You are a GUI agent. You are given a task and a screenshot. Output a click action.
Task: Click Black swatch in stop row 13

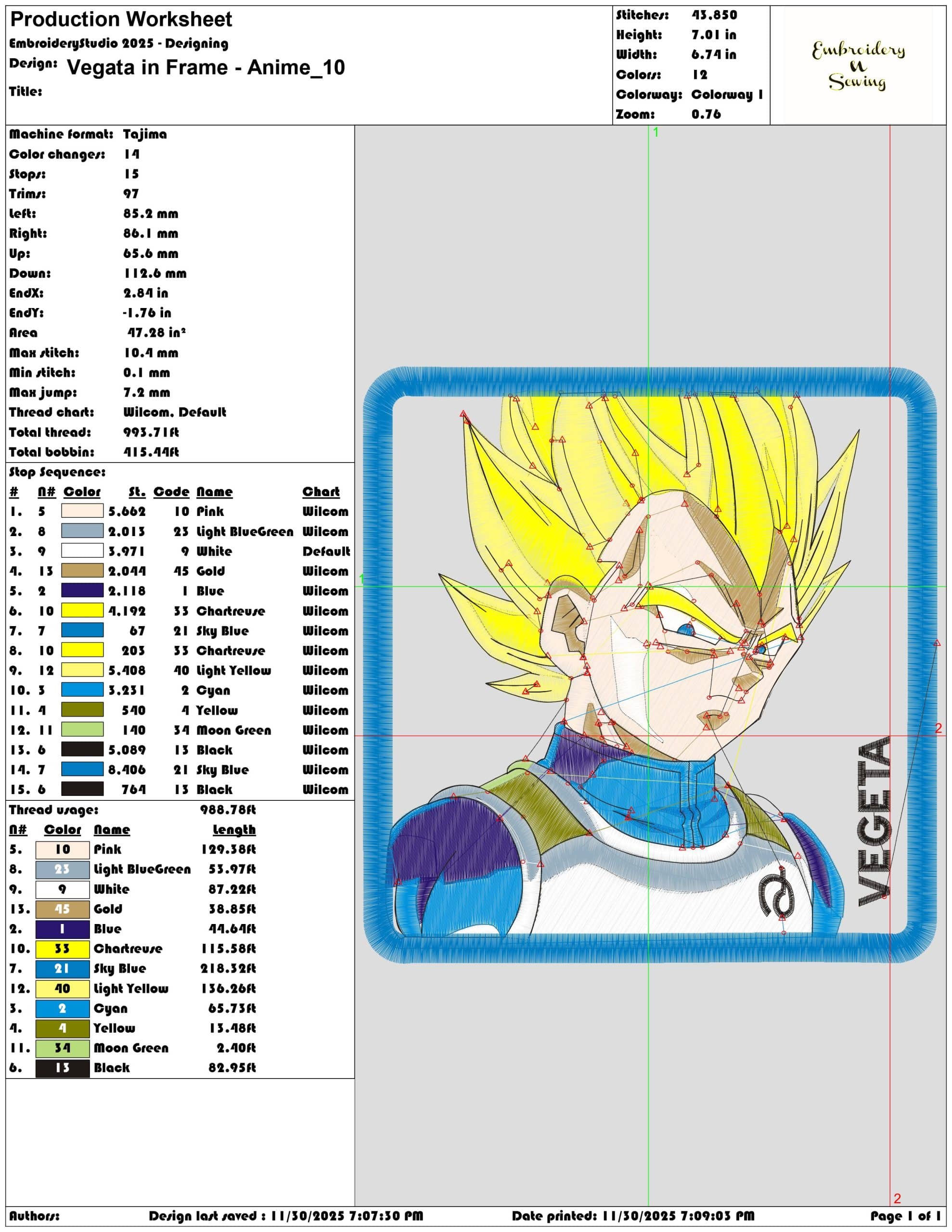pyautogui.click(x=82, y=749)
